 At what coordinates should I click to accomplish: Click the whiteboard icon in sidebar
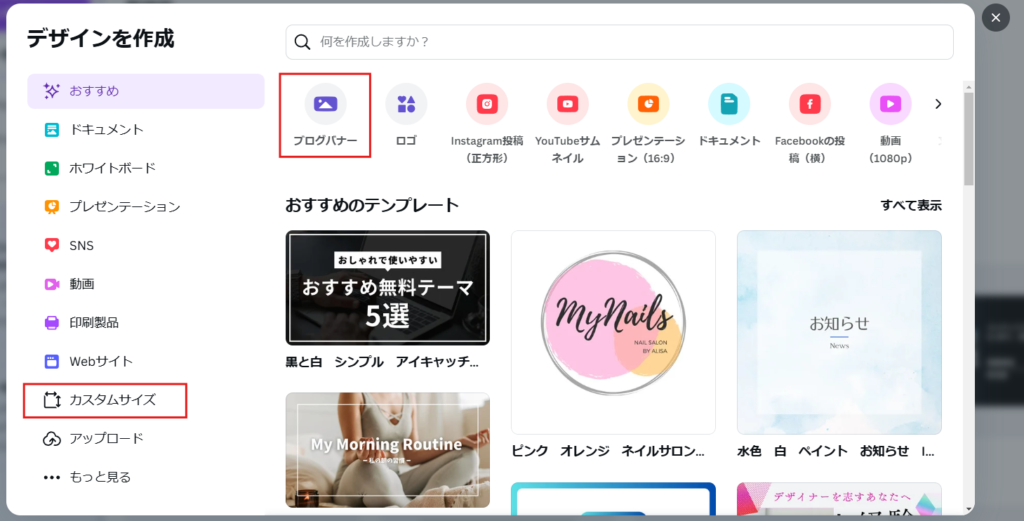tap(52, 168)
